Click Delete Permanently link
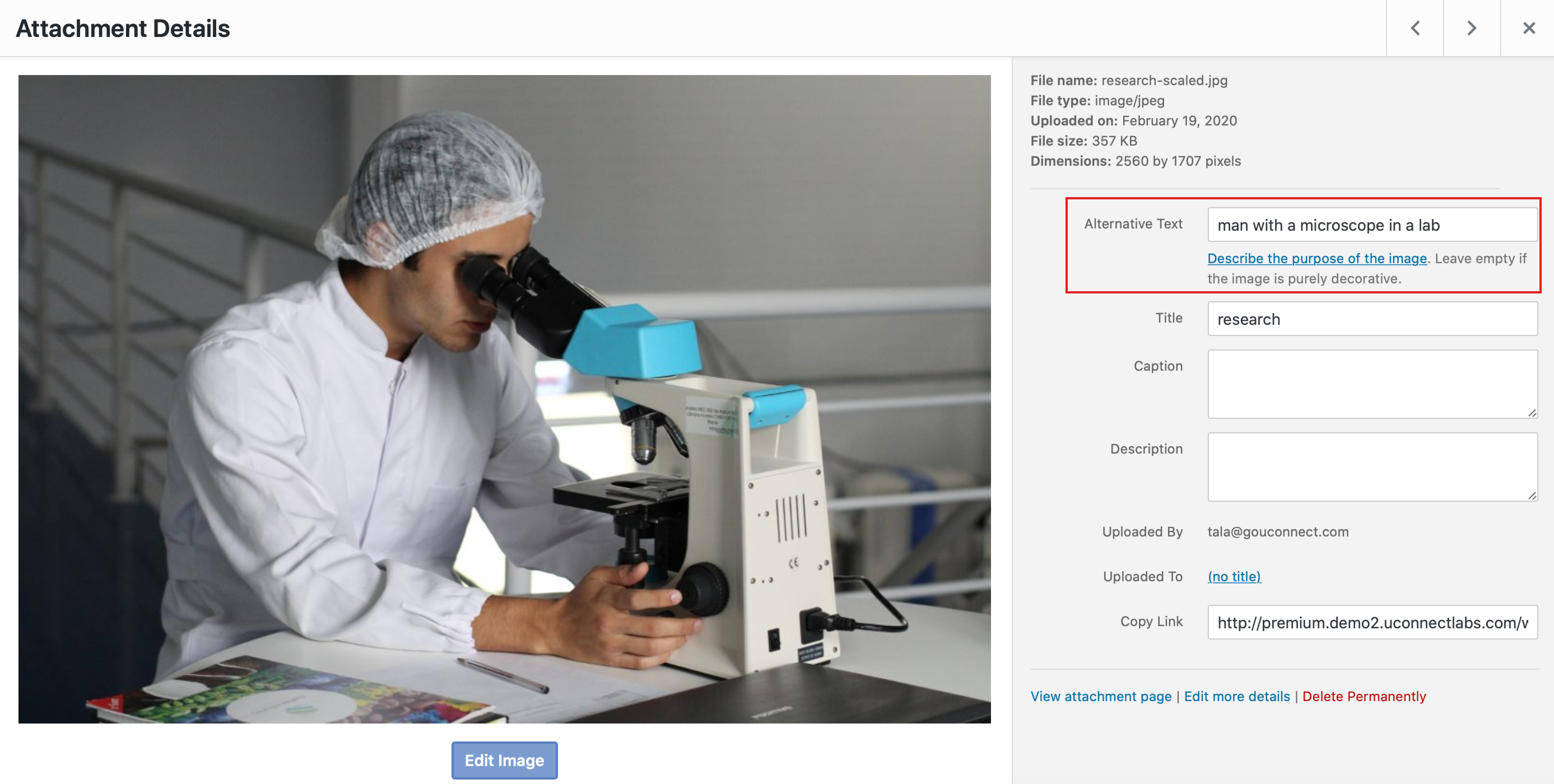The width and height of the screenshot is (1554, 784). pos(1364,697)
